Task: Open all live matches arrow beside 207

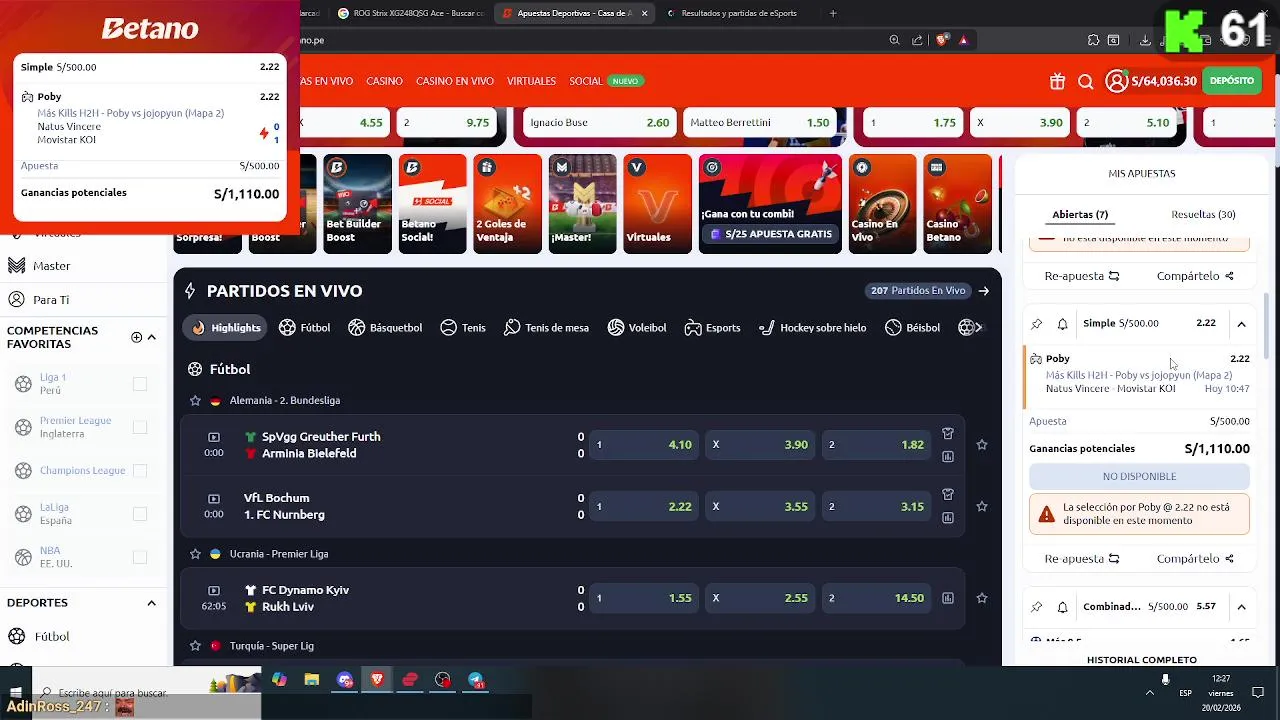Action: (984, 291)
